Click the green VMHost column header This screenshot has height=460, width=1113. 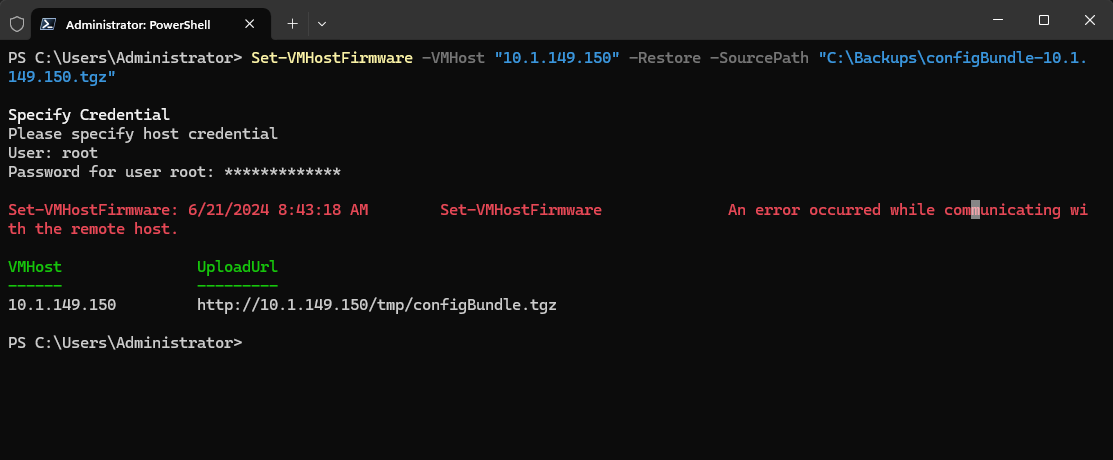coord(35,267)
